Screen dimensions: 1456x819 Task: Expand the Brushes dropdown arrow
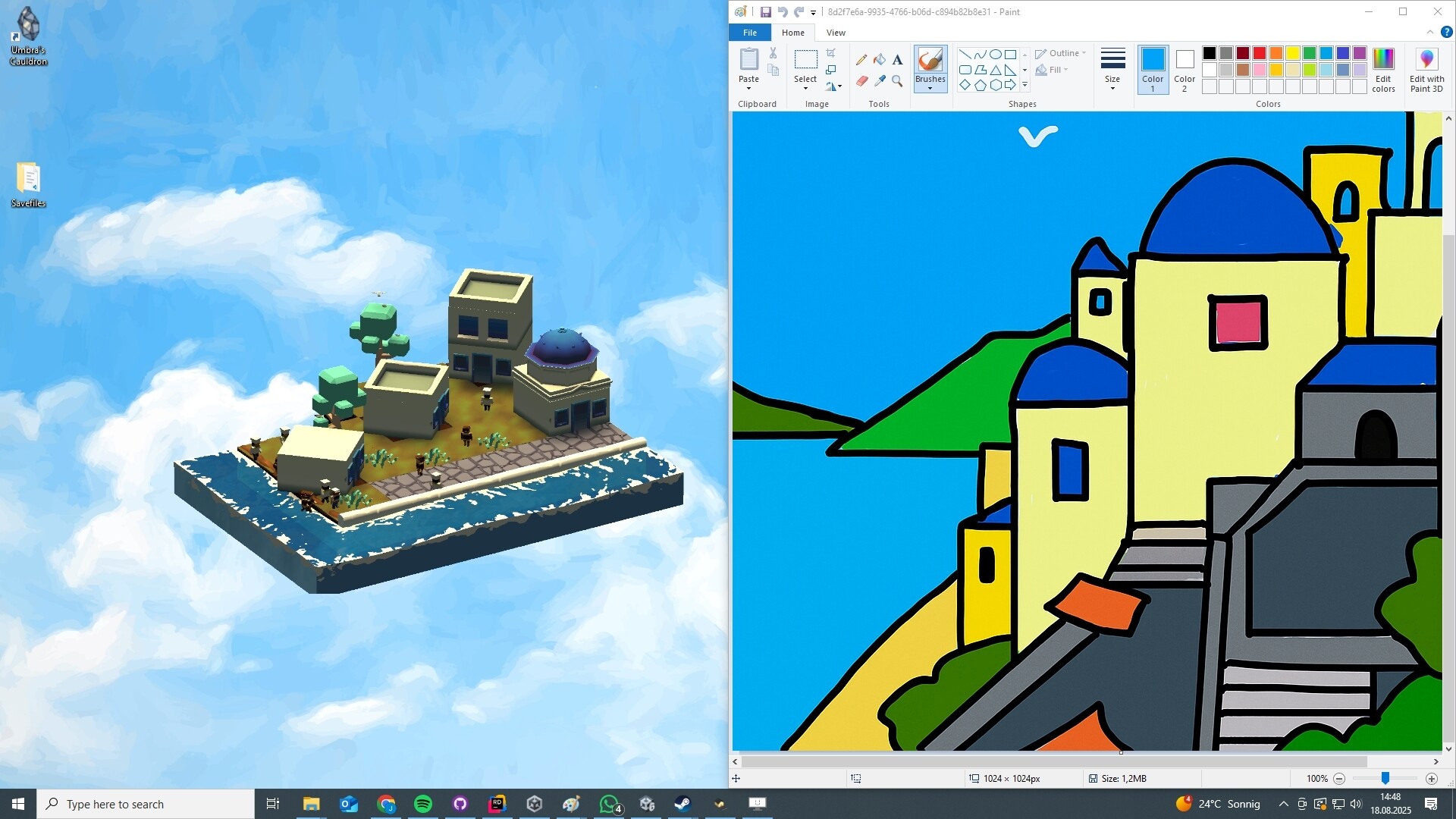[x=930, y=89]
